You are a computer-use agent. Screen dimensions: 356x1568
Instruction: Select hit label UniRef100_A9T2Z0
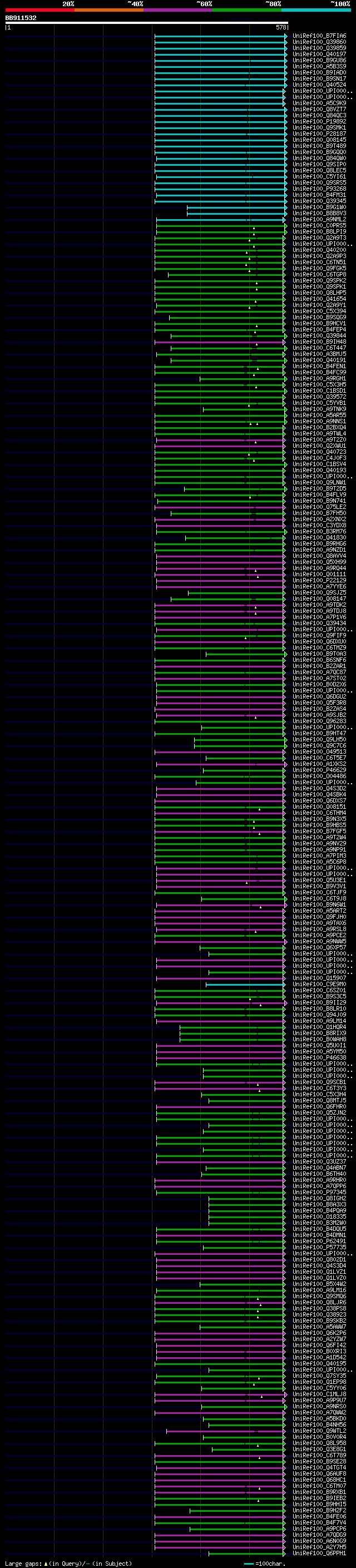(x=319, y=439)
